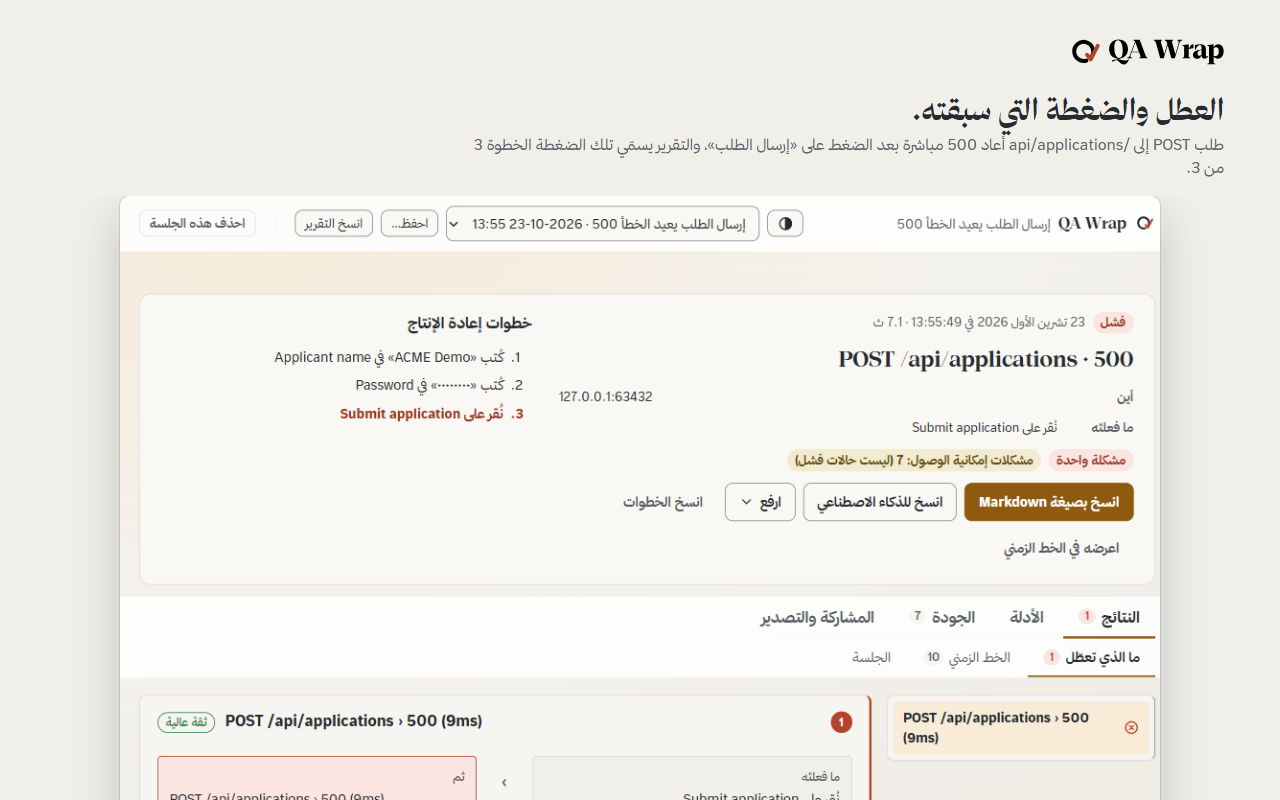Click the QA Wrap logo in the app header

pos(1106,224)
